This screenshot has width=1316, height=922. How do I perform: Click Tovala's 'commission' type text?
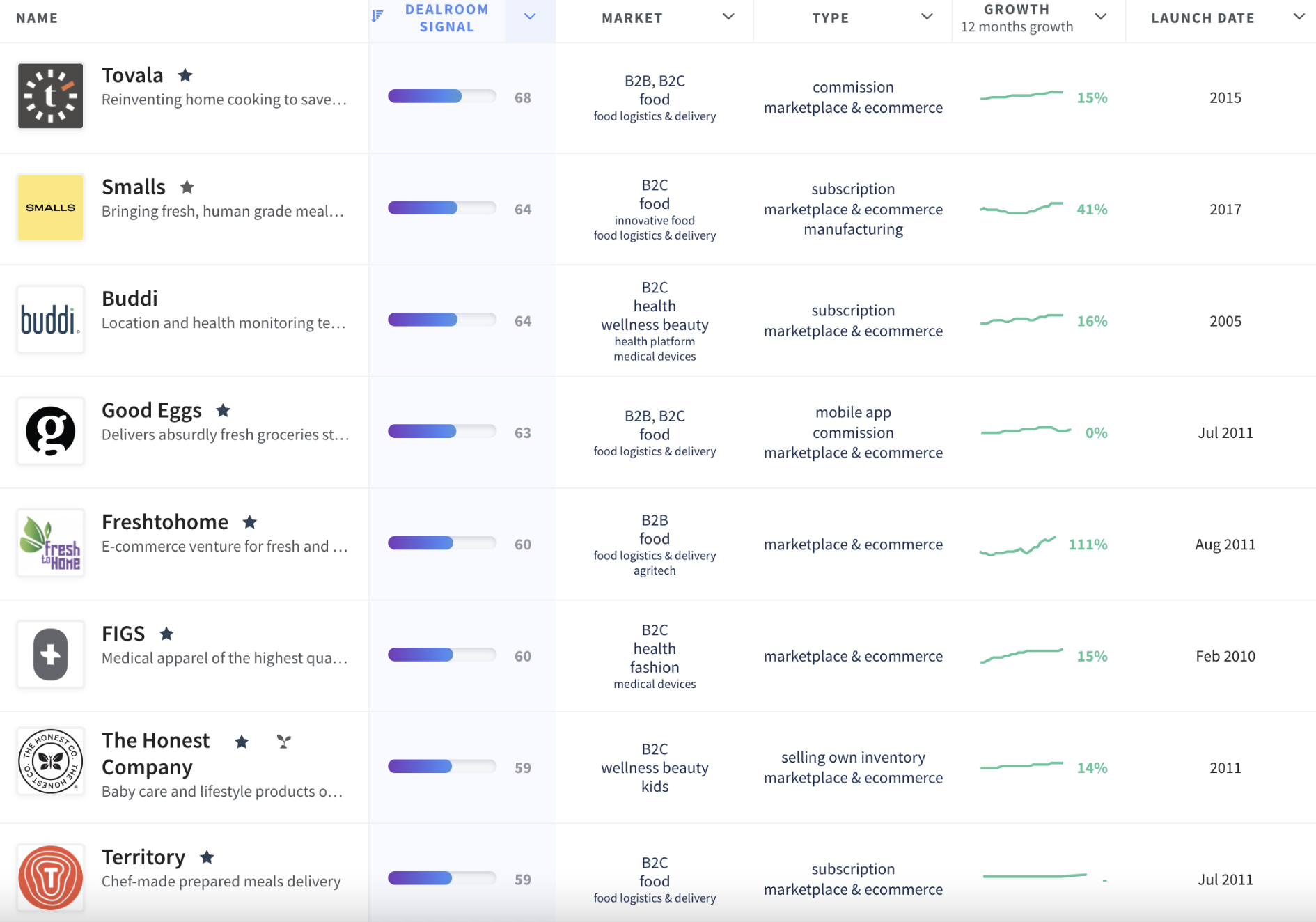pos(853,87)
